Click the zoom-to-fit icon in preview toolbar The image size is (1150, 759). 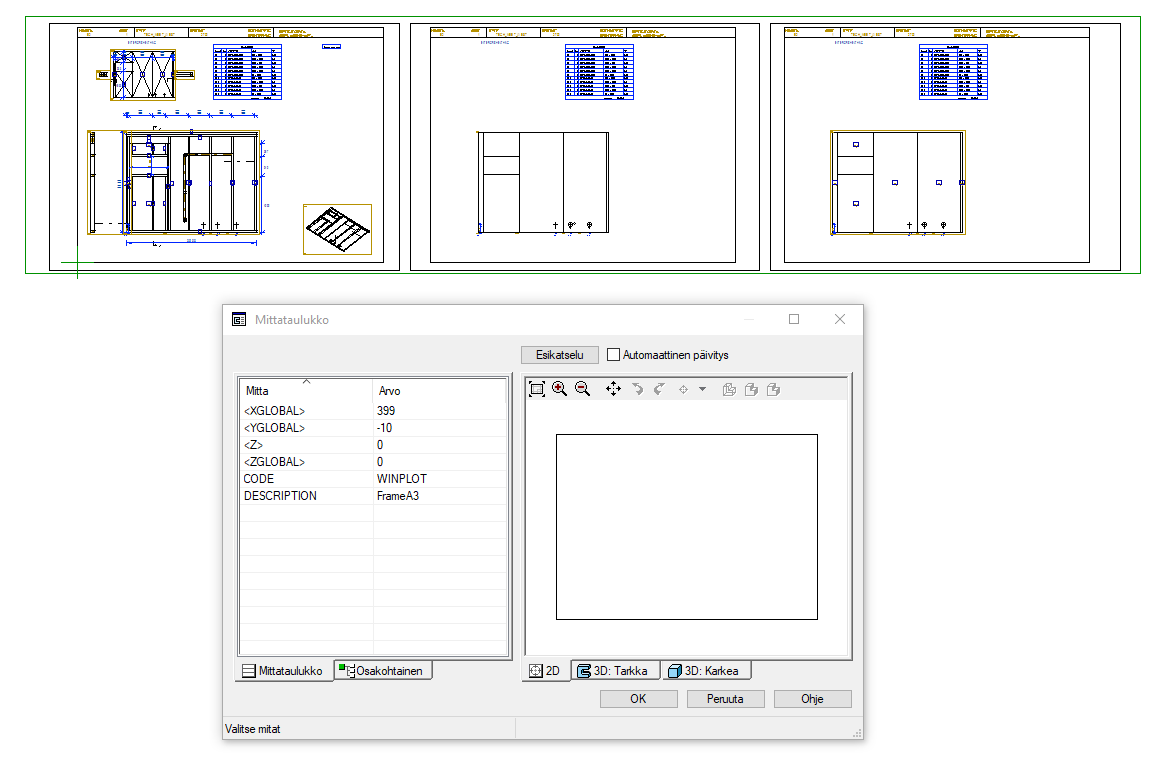tap(537, 389)
